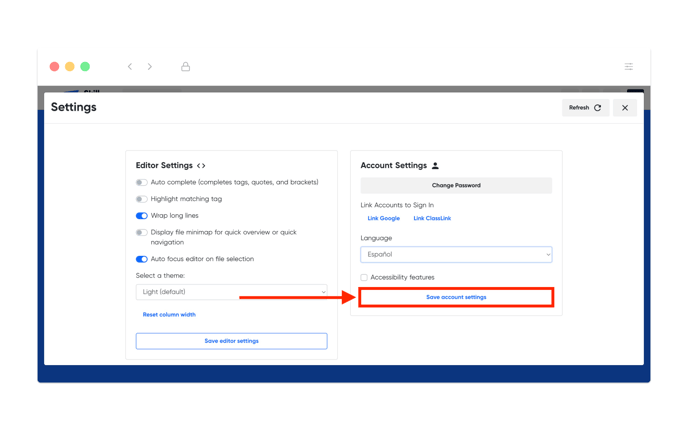Viewport: 688px width, 430px height.
Task: Close the Settings dialog with X
Action: tap(625, 108)
